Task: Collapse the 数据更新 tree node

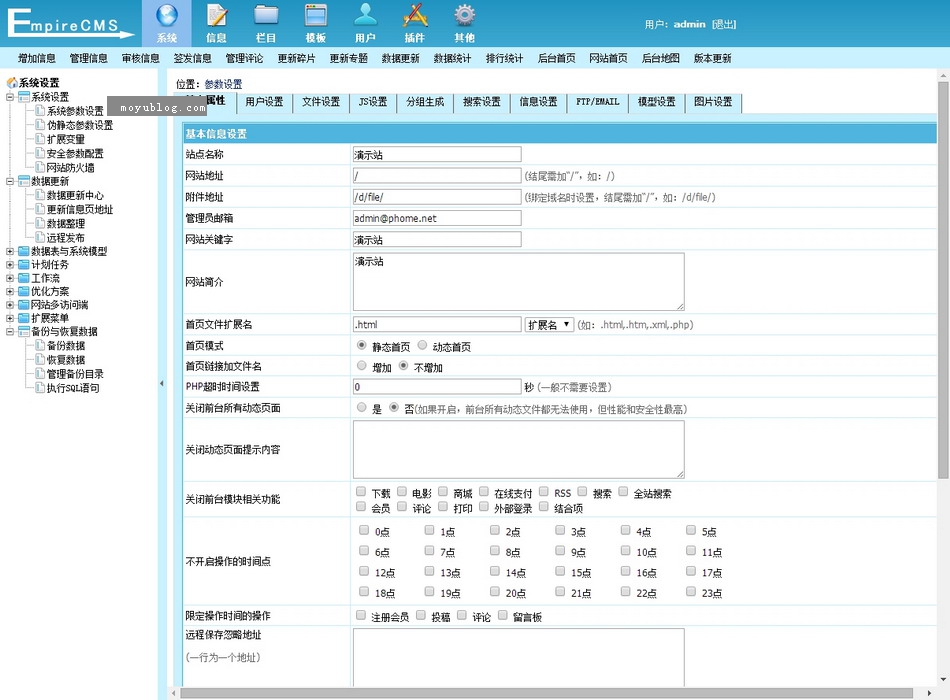Action: click(10, 181)
